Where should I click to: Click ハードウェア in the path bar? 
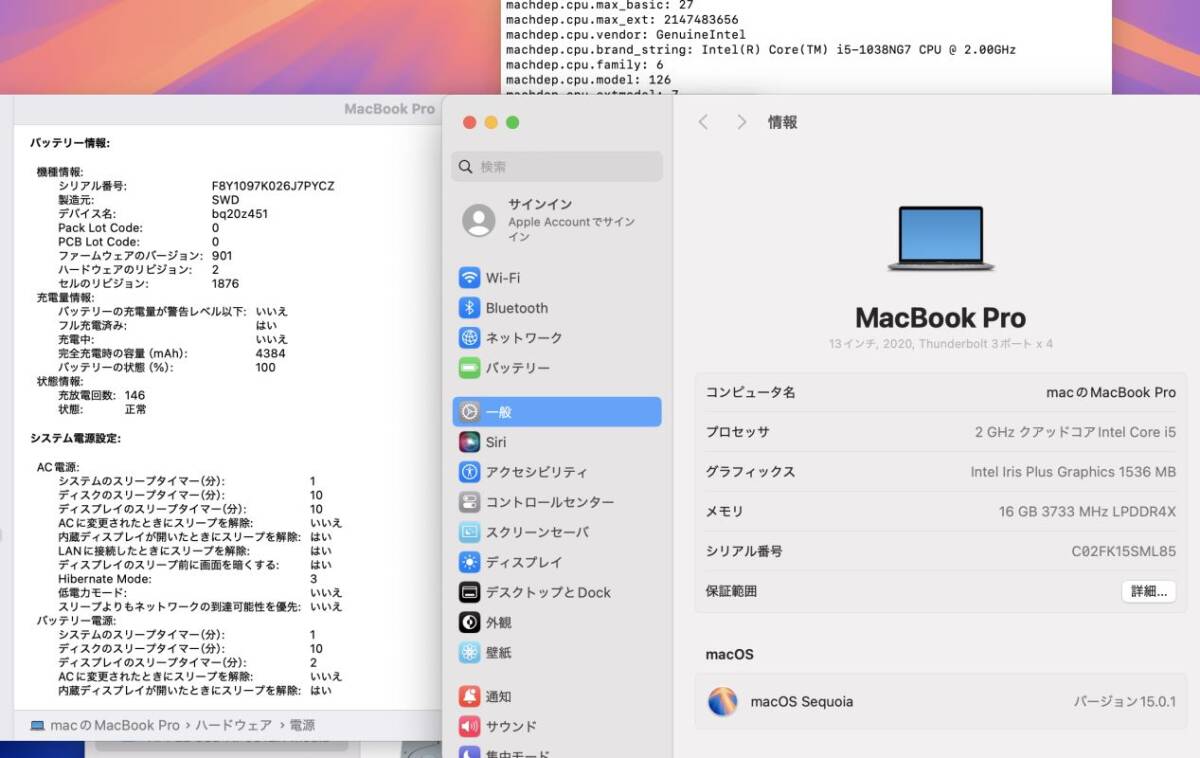(234, 725)
